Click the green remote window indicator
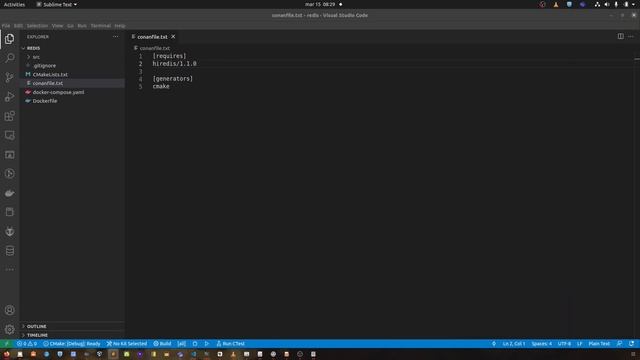The width and height of the screenshot is (640, 360). pos(7,344)
